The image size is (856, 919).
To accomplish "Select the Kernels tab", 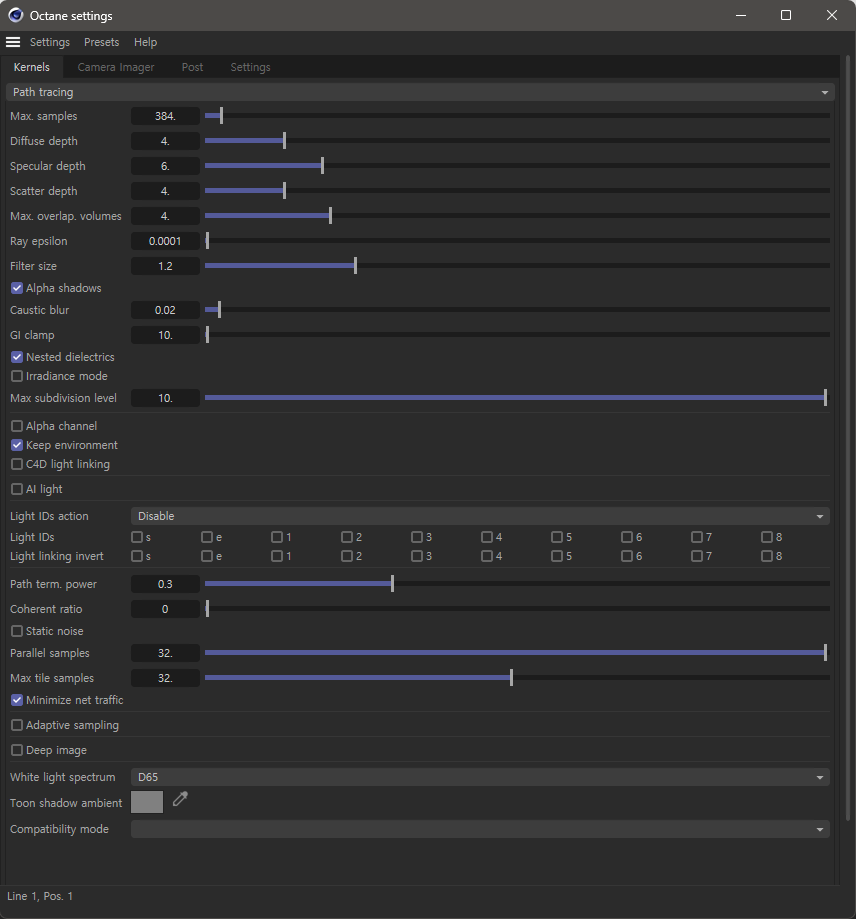I will 32,67.
